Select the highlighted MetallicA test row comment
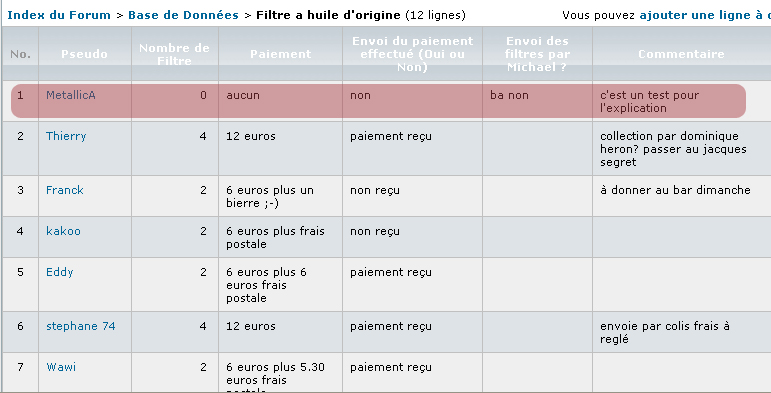Image resolution: width=771 pixels, height=393 pixels. click(x=649, y=101)
